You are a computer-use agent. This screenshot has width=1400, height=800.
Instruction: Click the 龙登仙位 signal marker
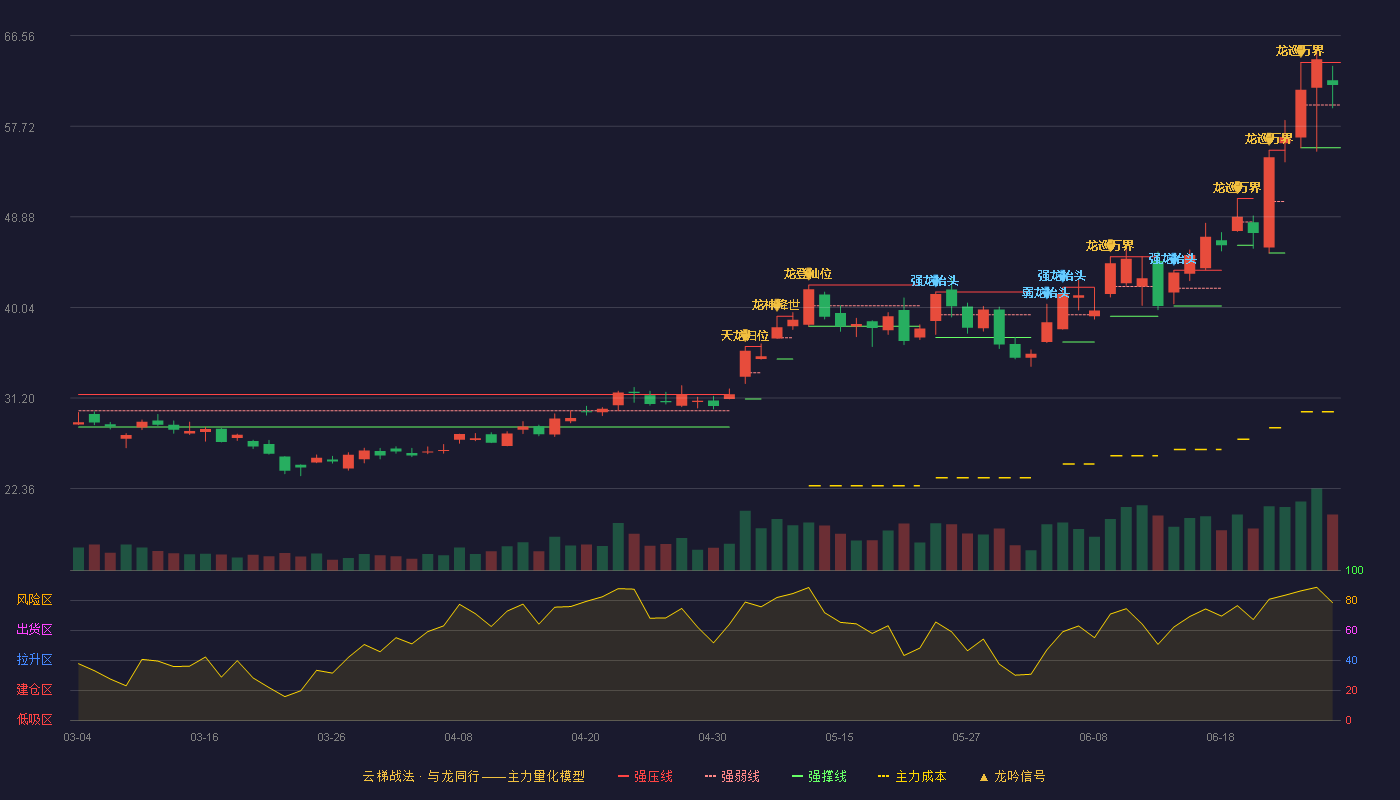pyautogui.click(x=808, y=273)
